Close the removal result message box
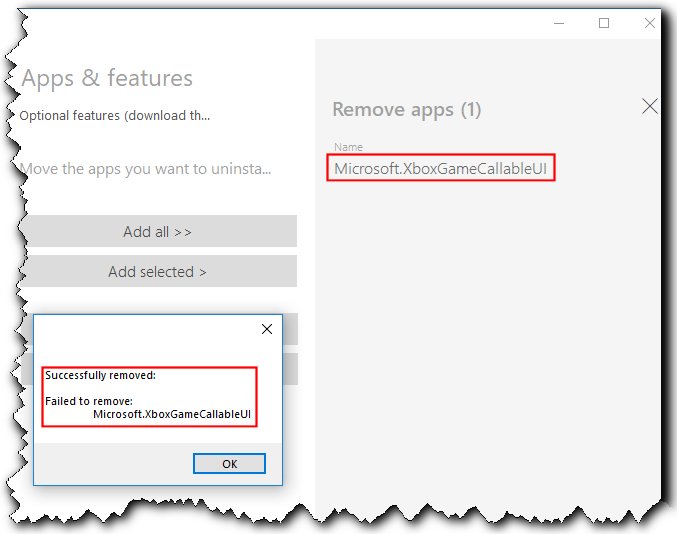677x534 pixels. click(x=267, y=329)
